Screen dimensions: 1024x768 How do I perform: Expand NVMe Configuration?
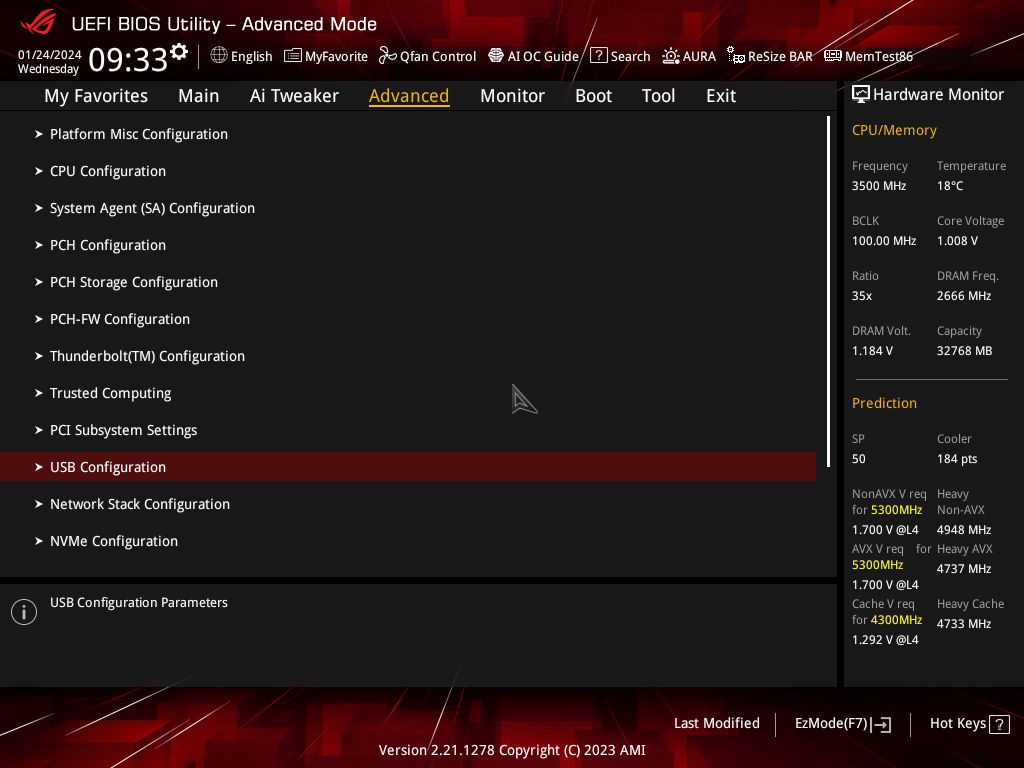(114, 541)
